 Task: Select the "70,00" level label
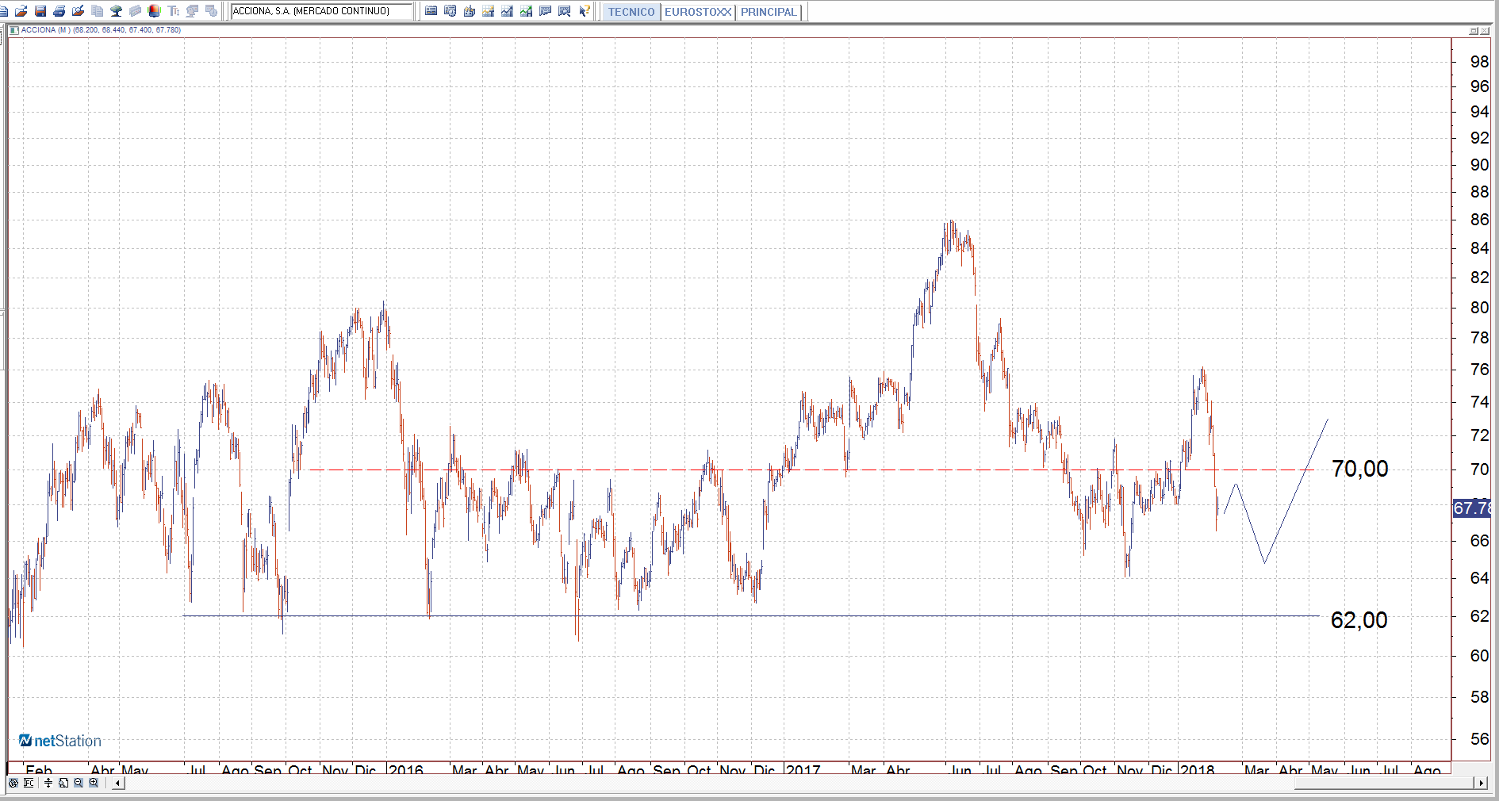[x=1360, y=469]
